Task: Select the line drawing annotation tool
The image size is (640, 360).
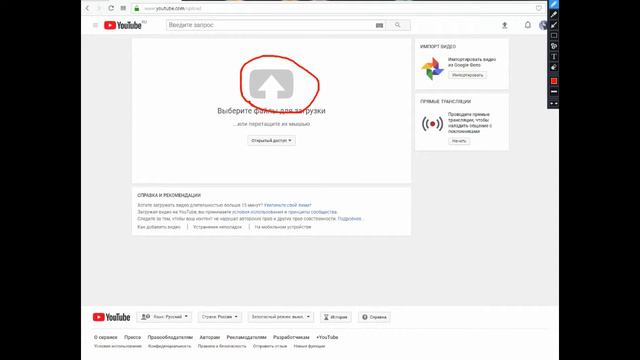Action: tap(554, 15)
